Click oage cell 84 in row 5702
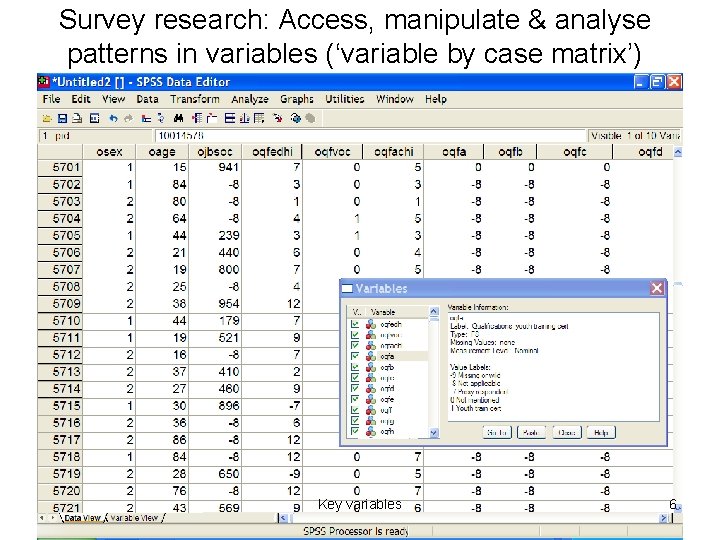This screenshot has height=540, width=720. pos(163,184)
